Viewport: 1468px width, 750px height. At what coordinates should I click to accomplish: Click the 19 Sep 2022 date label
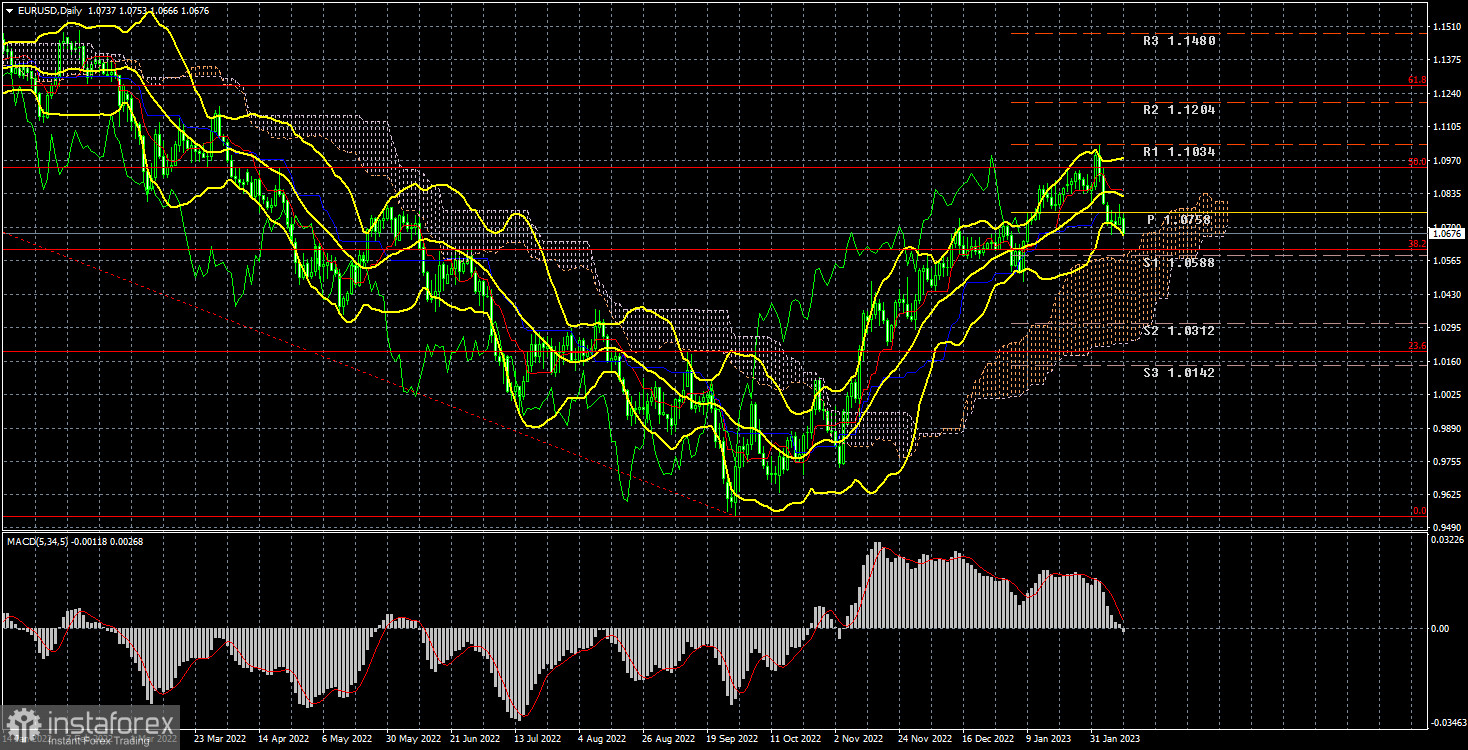pos(731,739)
